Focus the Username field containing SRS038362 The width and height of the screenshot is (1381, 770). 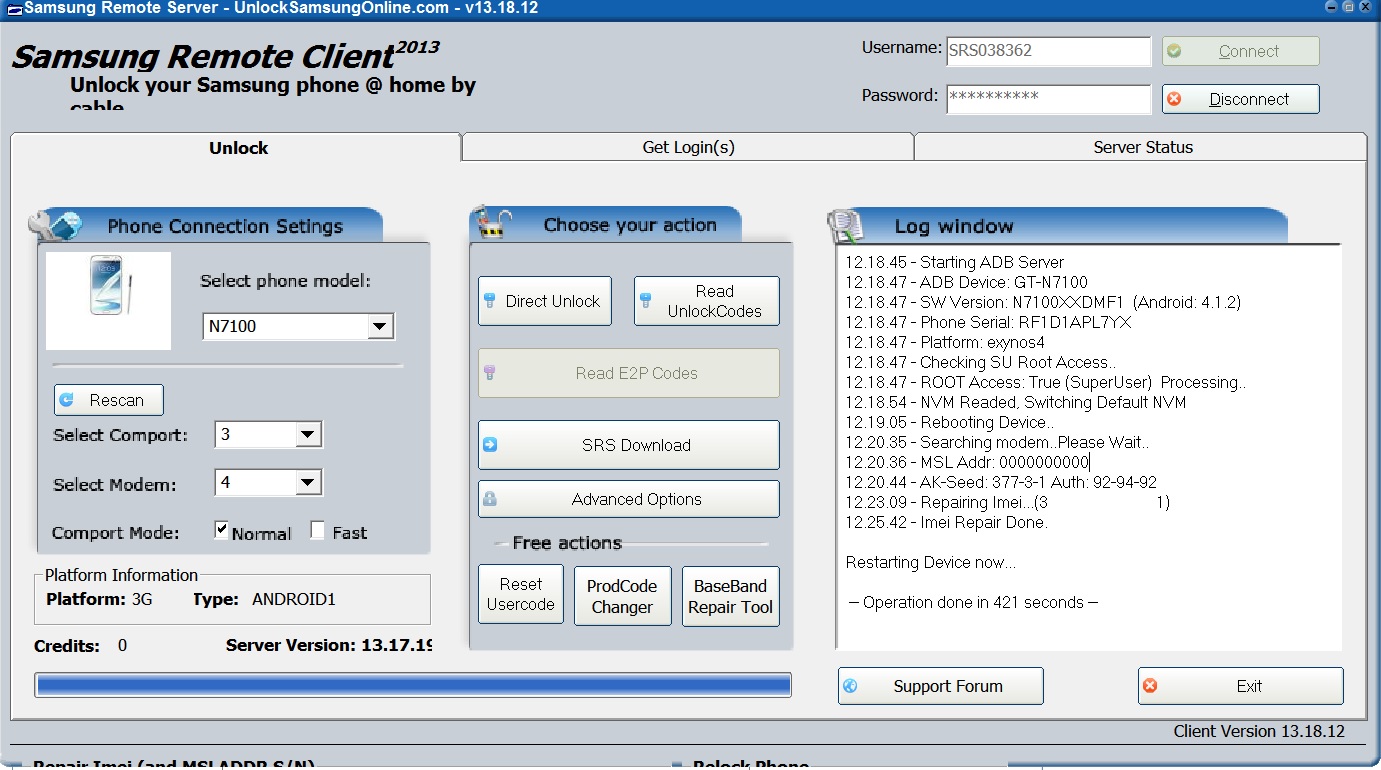coord(1049,51)
